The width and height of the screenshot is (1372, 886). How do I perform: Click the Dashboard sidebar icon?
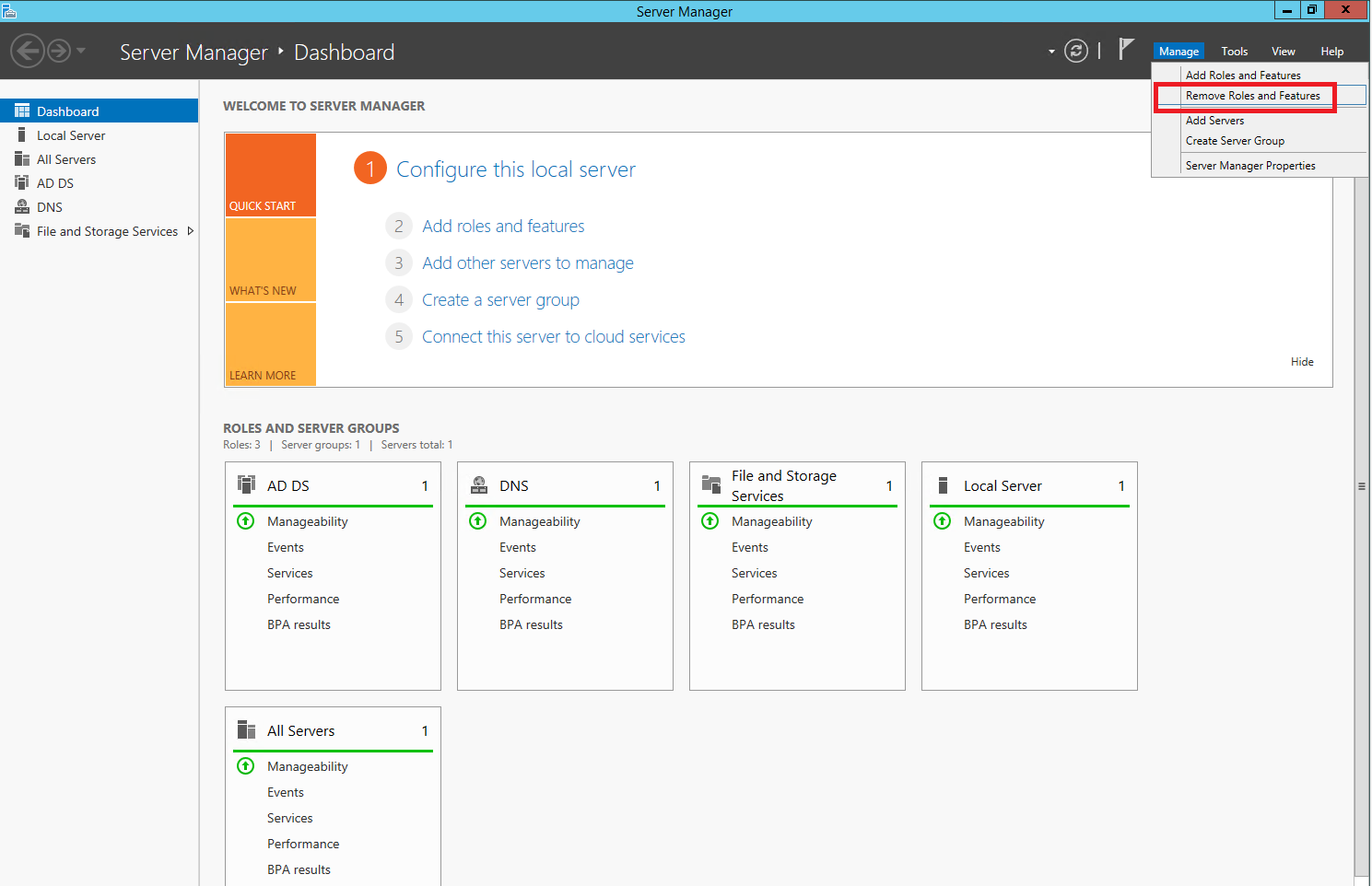pyautogui.click(x=22, y=111)
